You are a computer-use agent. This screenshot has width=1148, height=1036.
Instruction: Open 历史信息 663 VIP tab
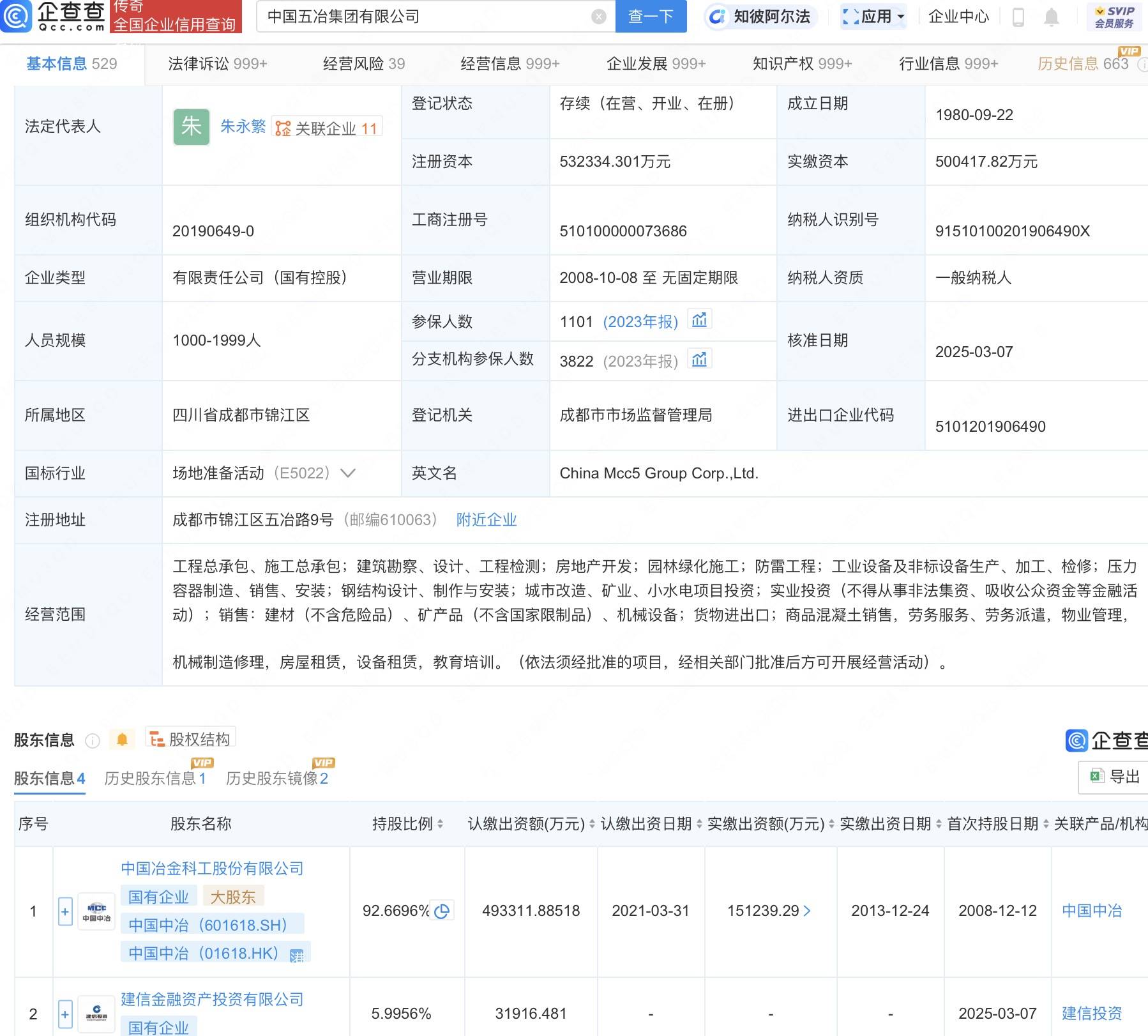1084,64
